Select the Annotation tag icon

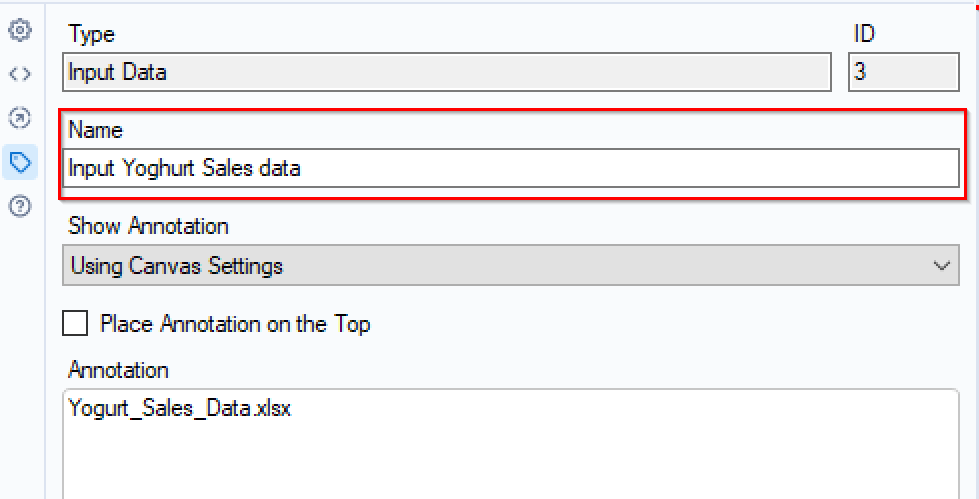click(19, 161)
